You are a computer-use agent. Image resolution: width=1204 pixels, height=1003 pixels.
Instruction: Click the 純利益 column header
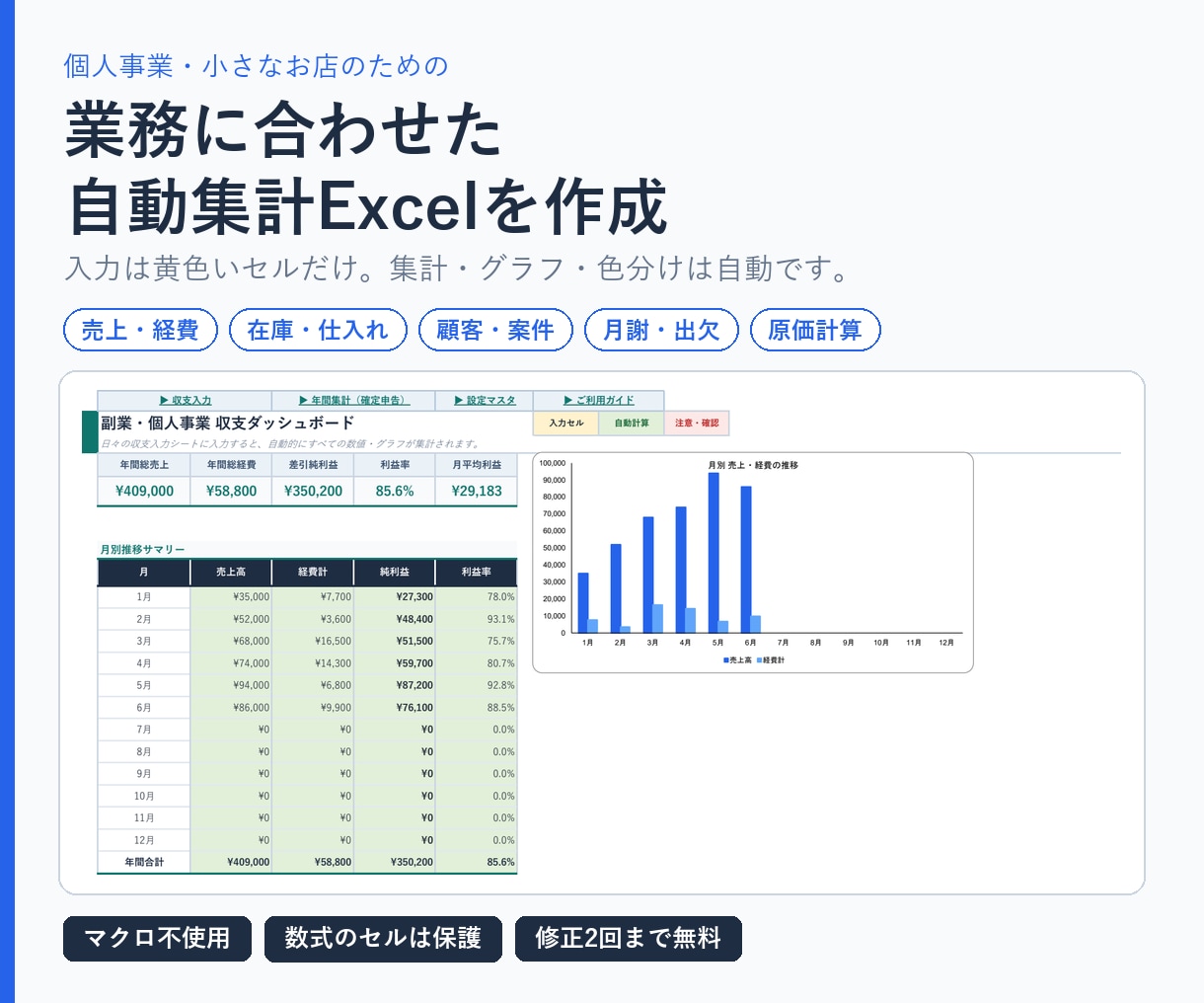click(395, 572)
